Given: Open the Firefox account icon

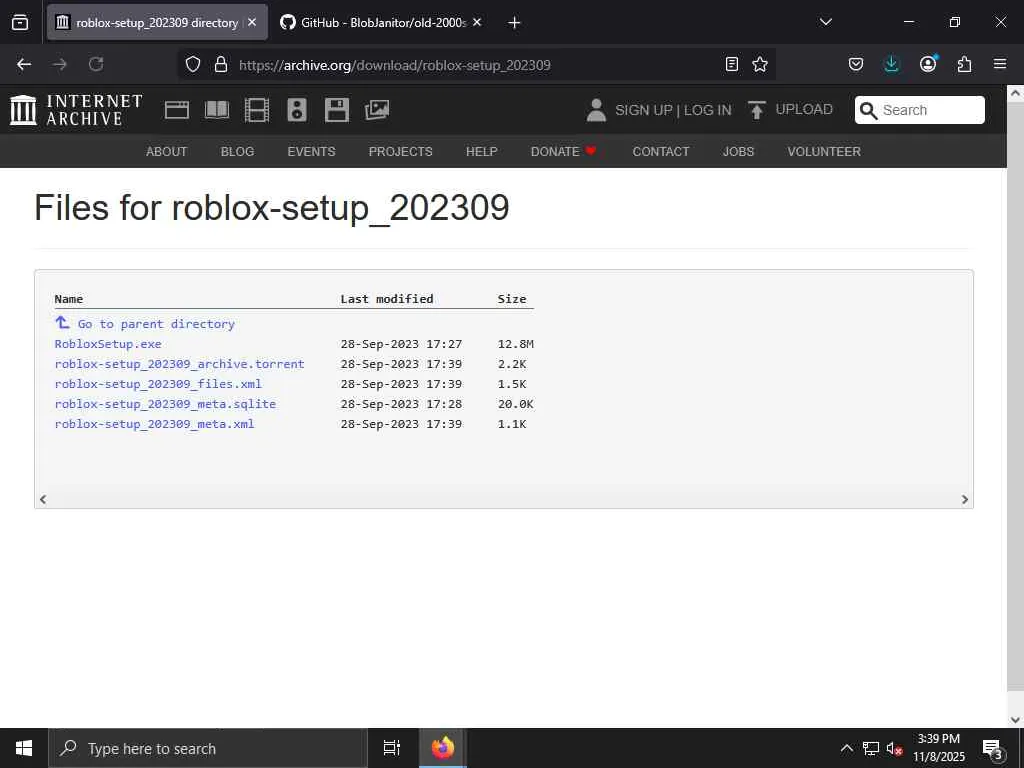Looking at the screenshot, I should tap(928, 63).
